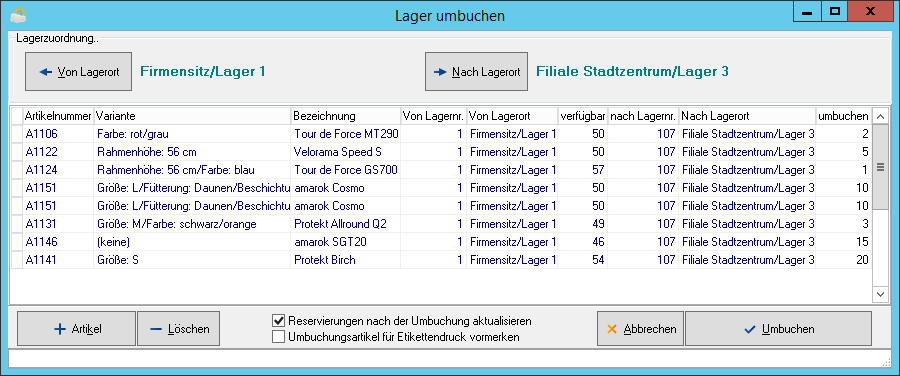Enable Umbuchungsartikel für Etikettendruck vormerken checkbox
Image resolution: width=900 pixels, height=376 pixels.
click(x=278, y=337)
